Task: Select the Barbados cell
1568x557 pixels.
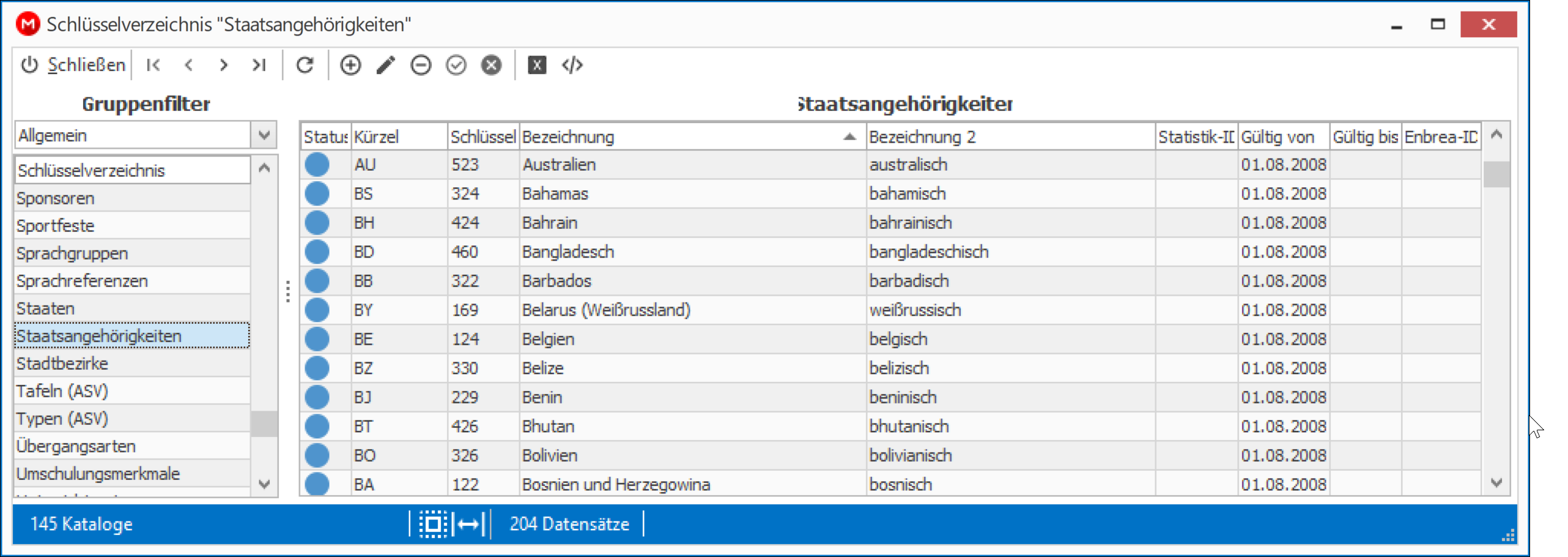Action: [x=692, y=281]
